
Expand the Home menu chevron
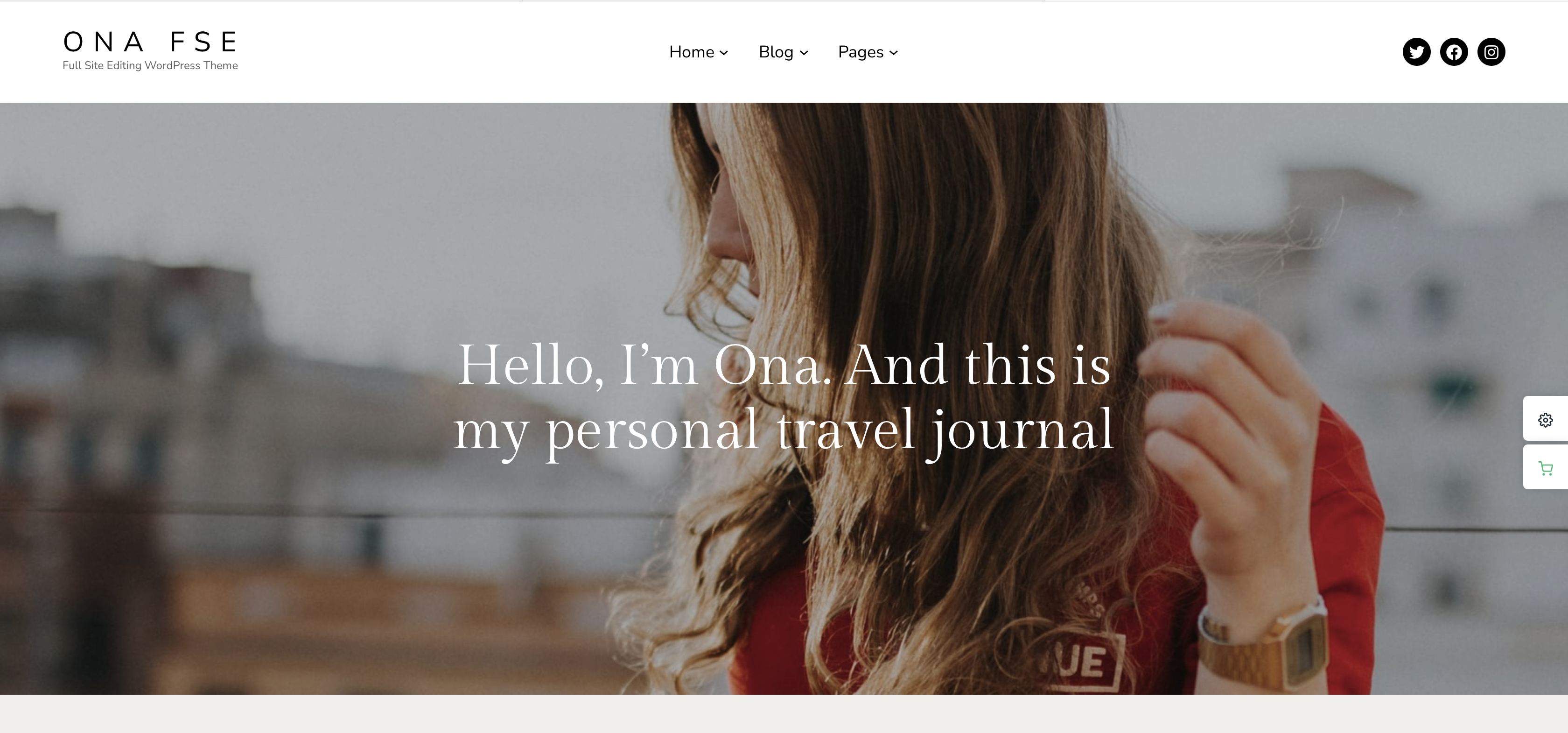coord(724,53)
